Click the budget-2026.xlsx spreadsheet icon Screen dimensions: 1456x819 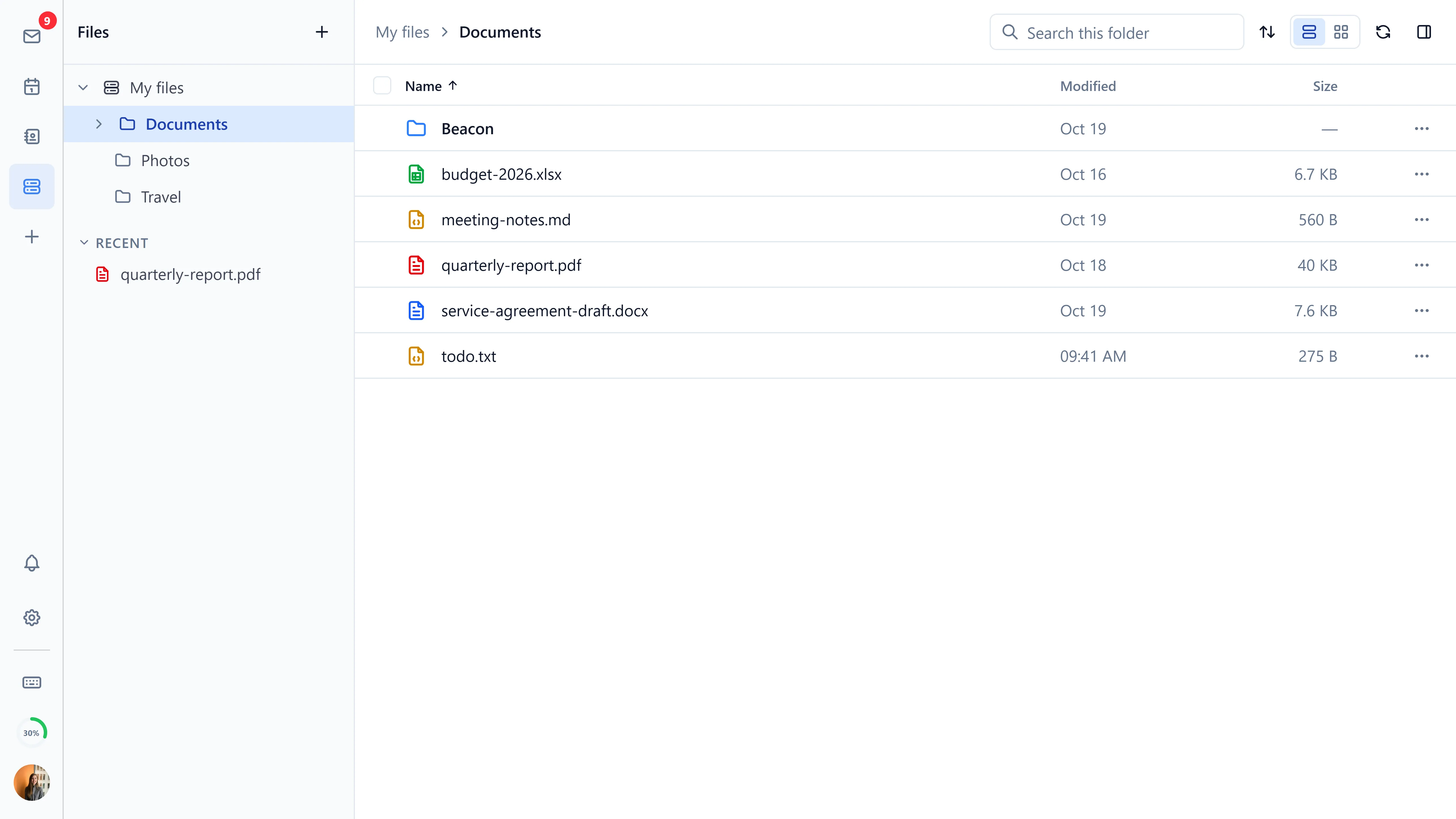tap(416, 174)
